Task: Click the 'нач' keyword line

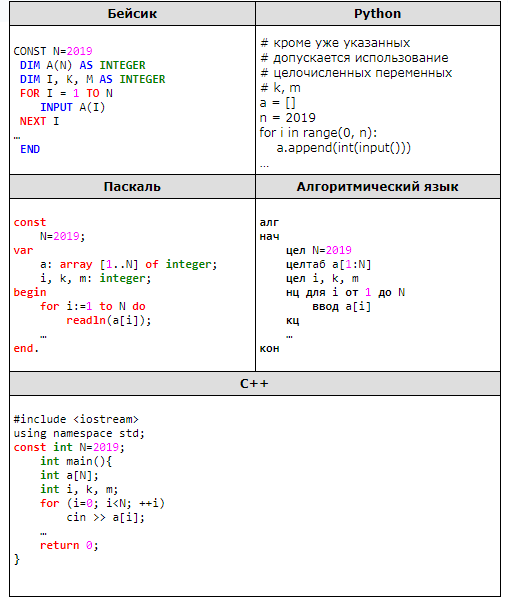Action: pyautogui.click(x=269, y=236)
